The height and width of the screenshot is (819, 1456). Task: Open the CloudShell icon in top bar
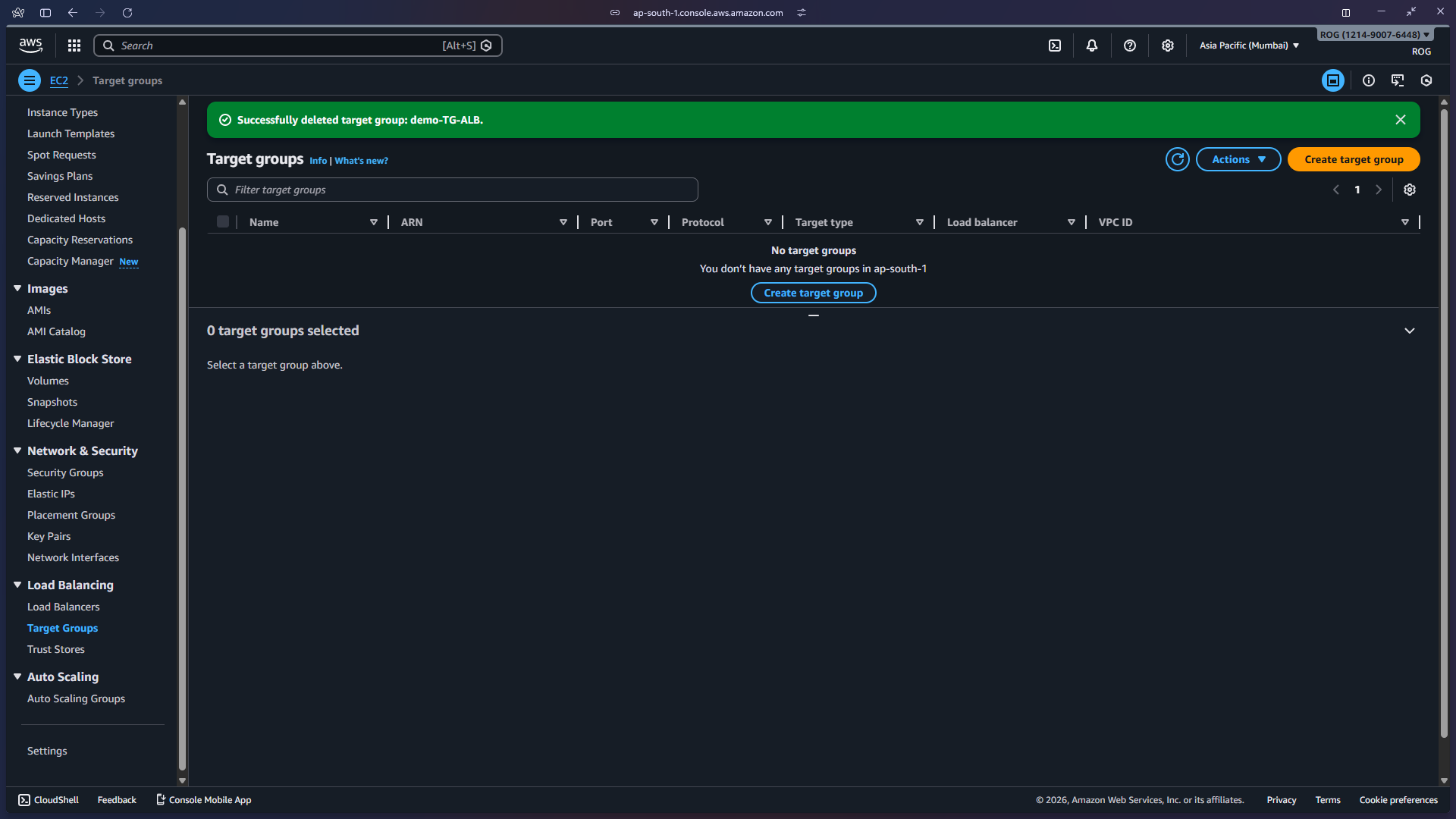[1055, 45]
